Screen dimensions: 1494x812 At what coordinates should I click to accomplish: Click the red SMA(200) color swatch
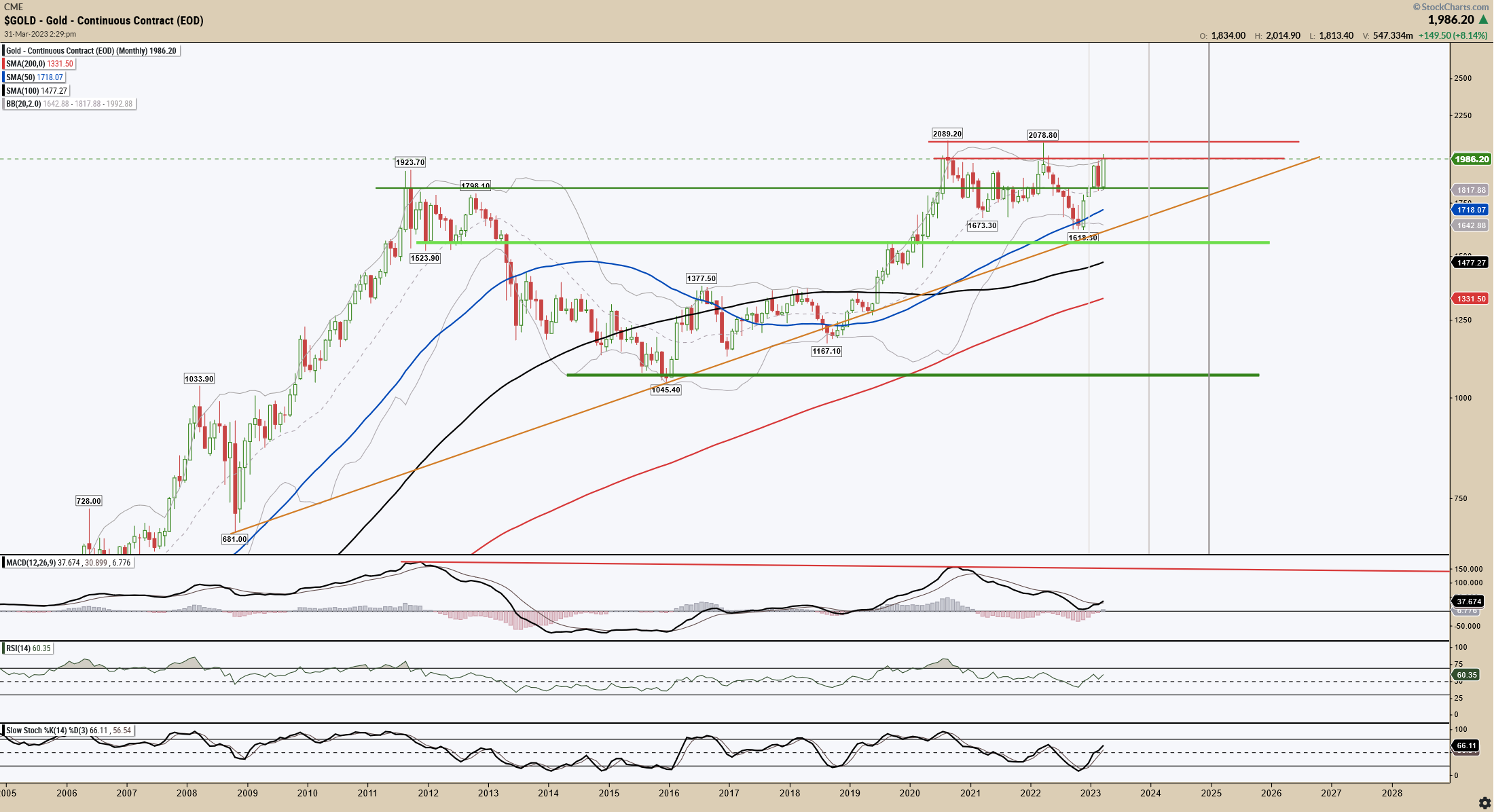coord(4,64)
